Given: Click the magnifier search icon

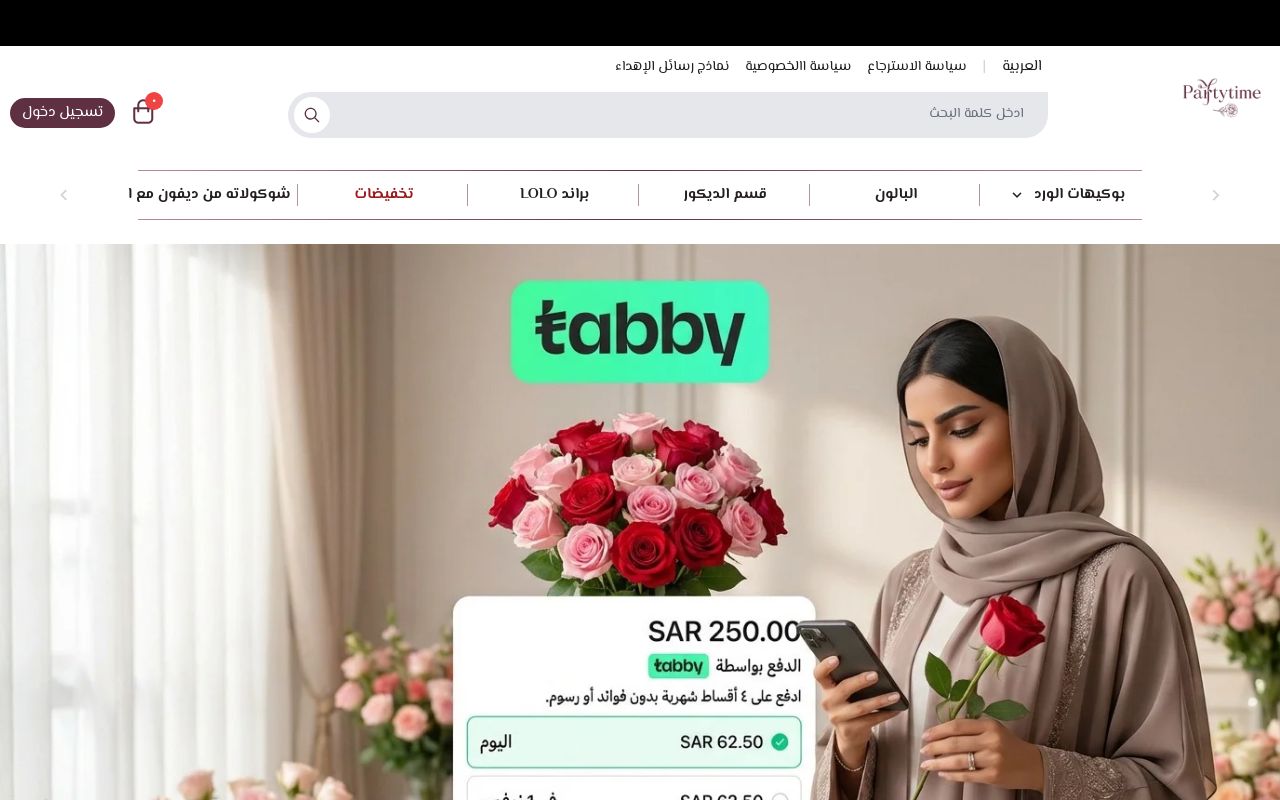Looking at the screenshot, I should (312, 115).
